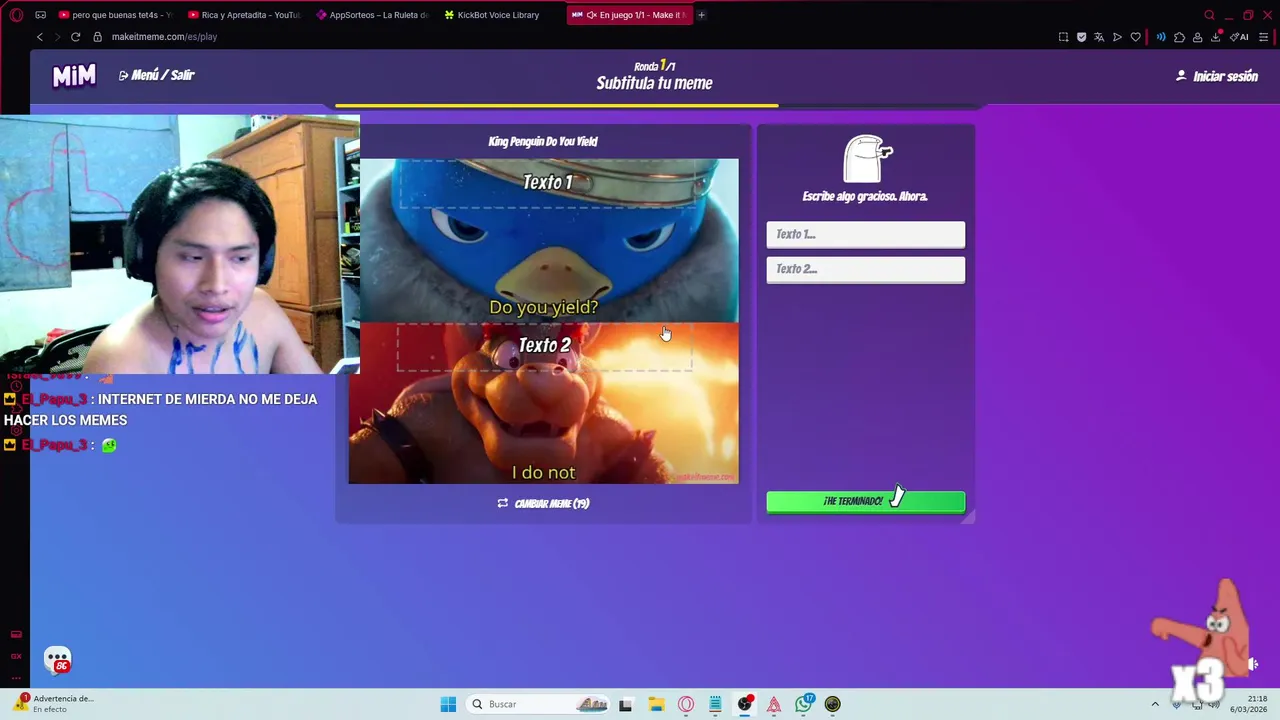Open the downloads icon

point(1216,37)
